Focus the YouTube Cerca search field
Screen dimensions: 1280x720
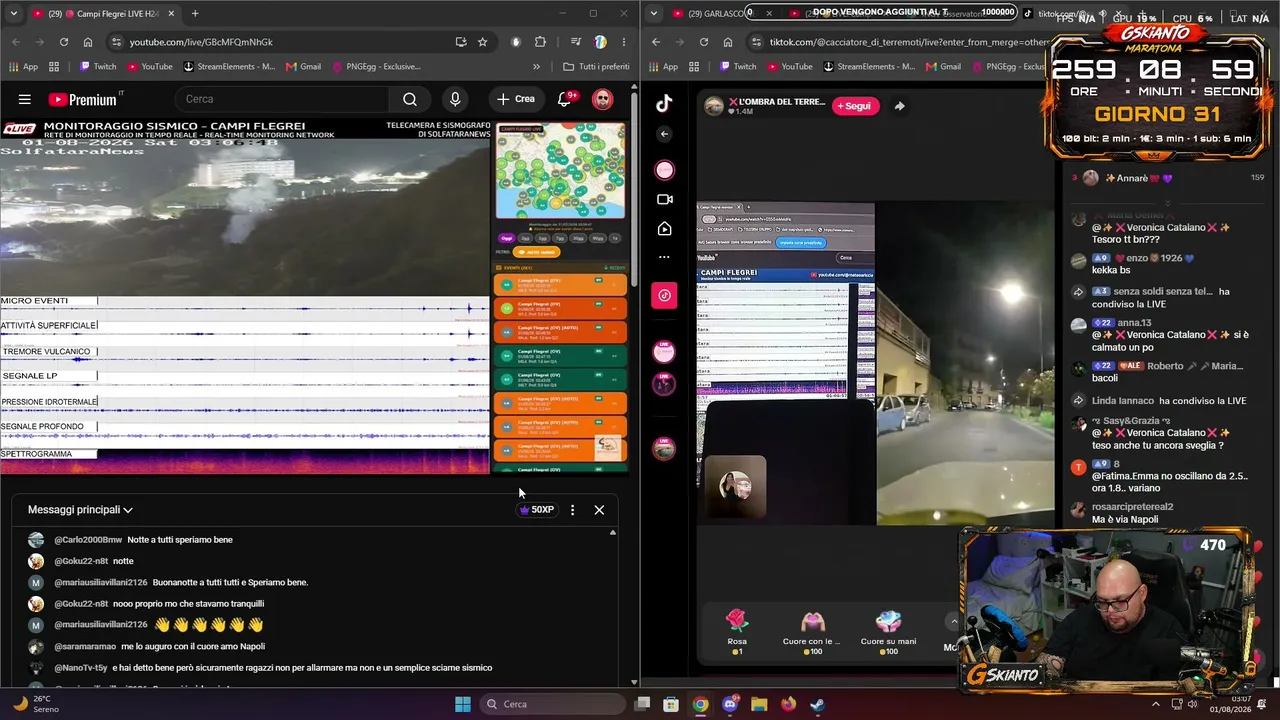click(280, 99)
